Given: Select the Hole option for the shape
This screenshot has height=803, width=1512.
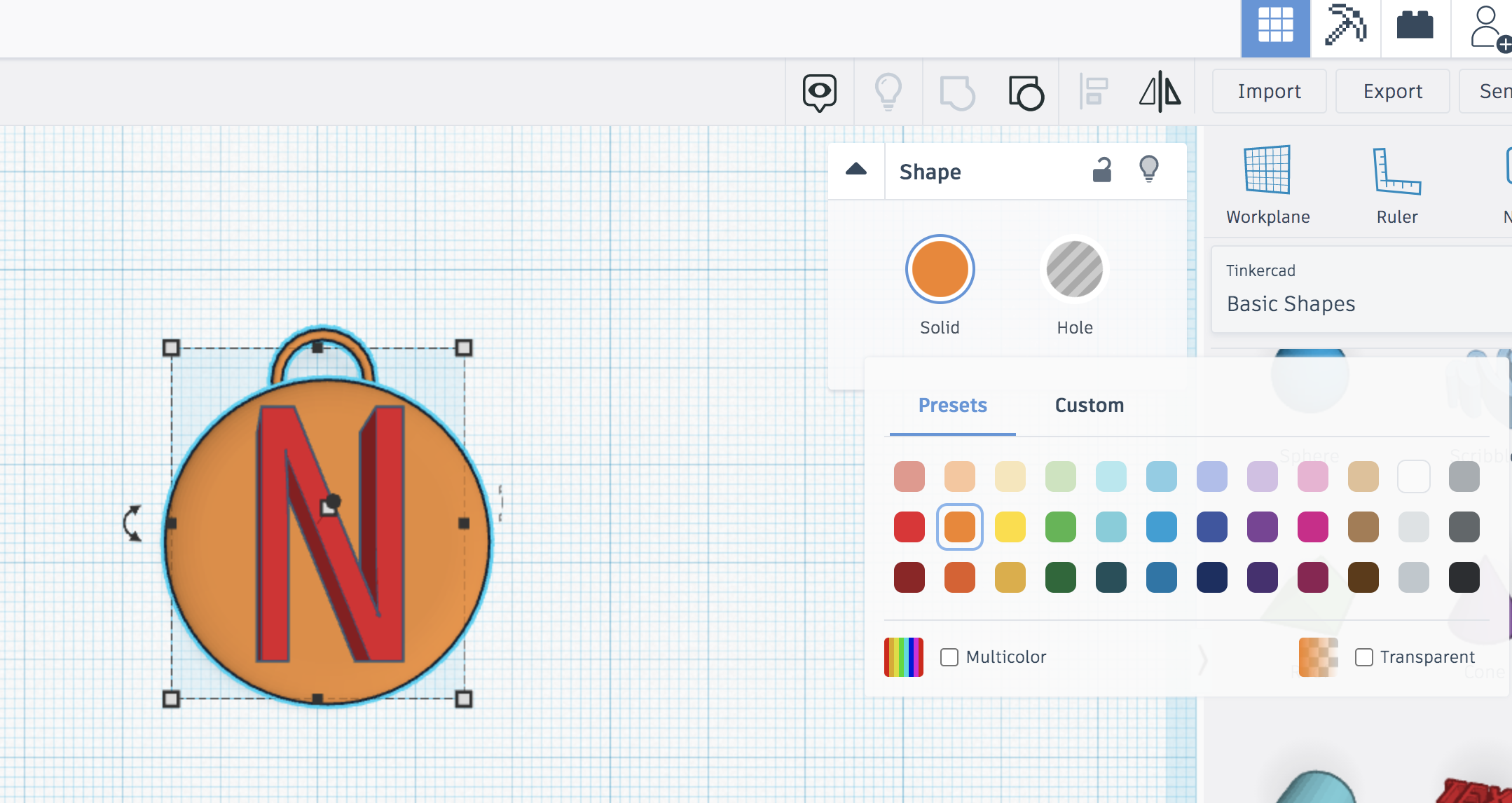Looking at the screenshot, I should point(1073,270).
